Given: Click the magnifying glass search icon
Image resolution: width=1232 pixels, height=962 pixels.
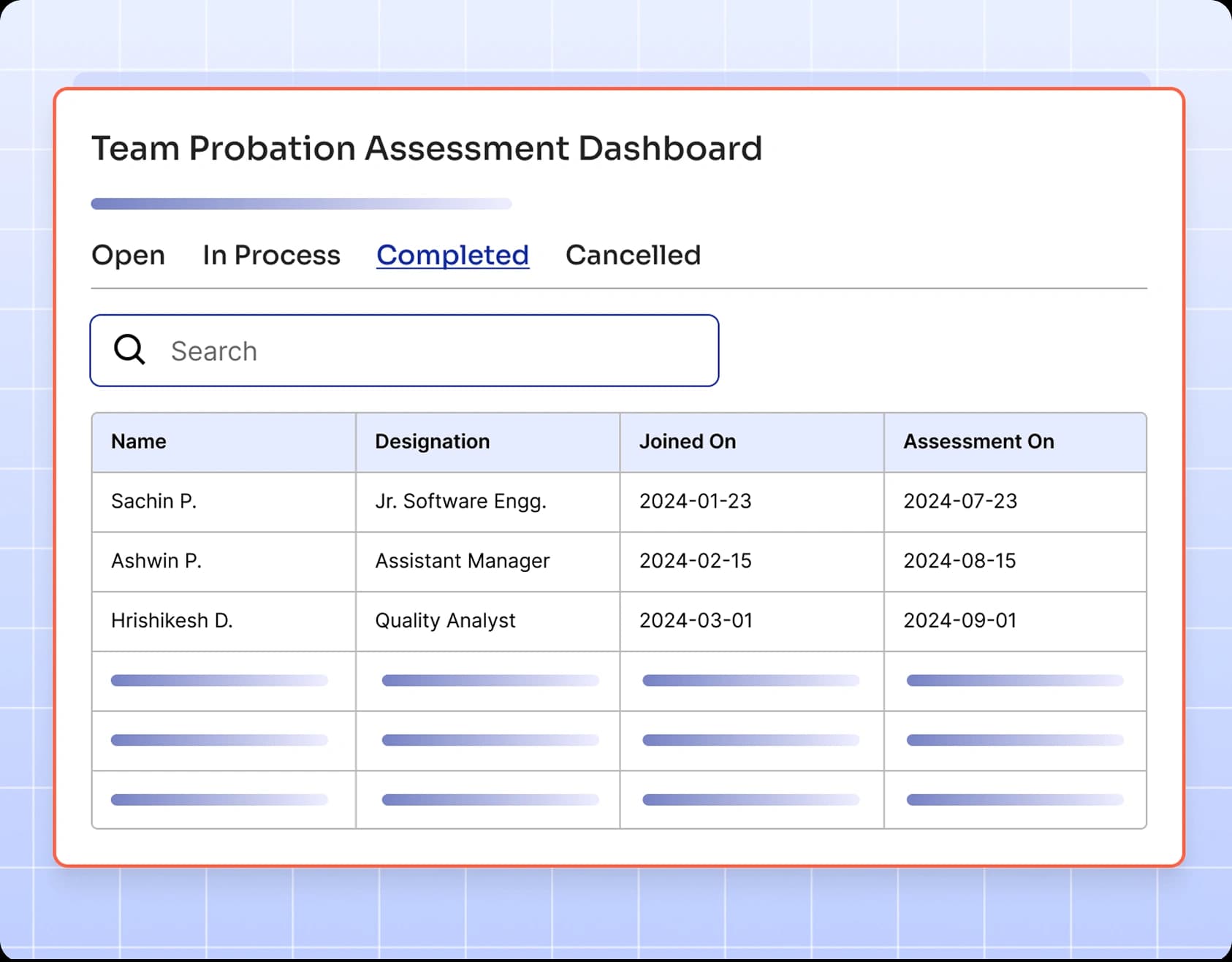Looking at the screenshot, I should (x=129, y=351).
